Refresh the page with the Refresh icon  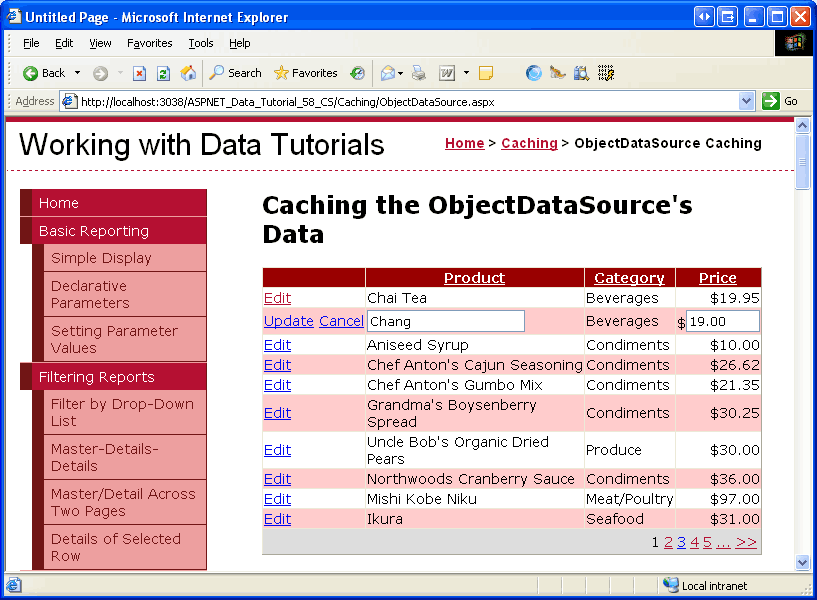coord(163,73)
